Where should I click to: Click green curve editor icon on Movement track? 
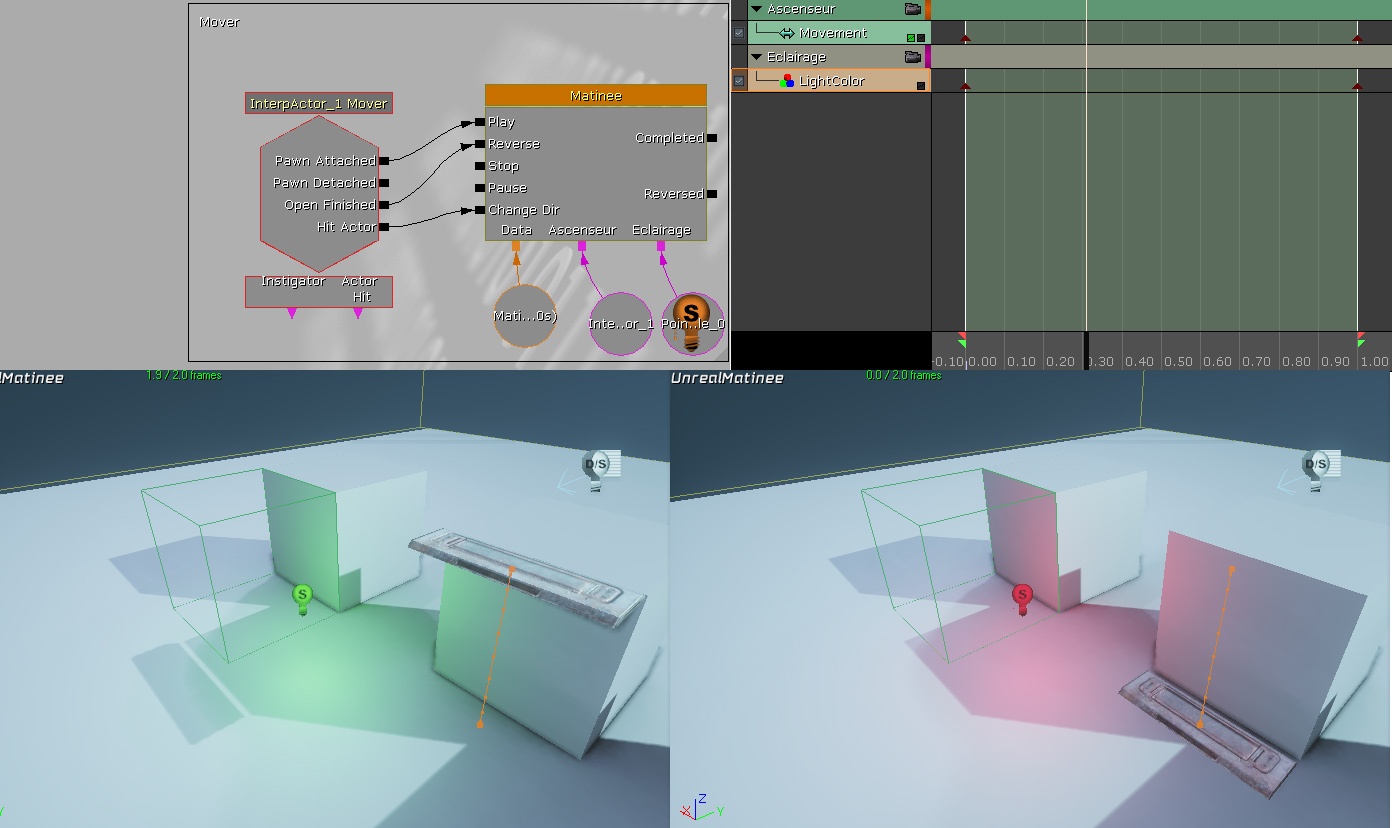[910, 38]
